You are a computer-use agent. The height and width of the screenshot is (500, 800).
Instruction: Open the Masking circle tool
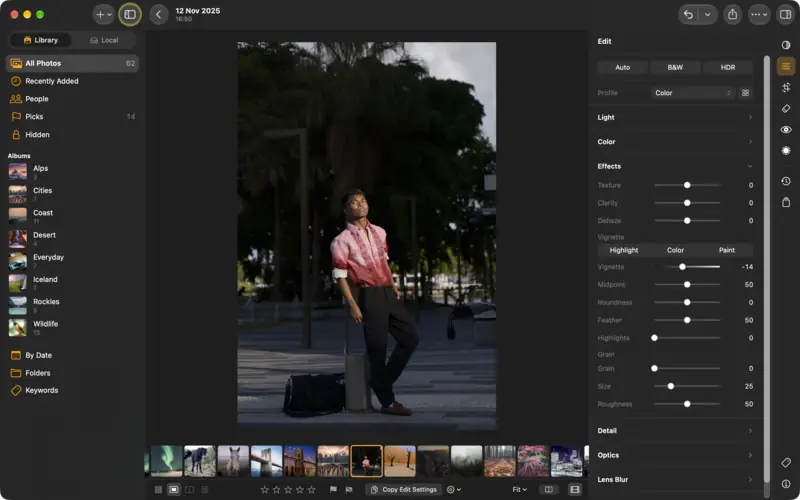coord(786,151)
